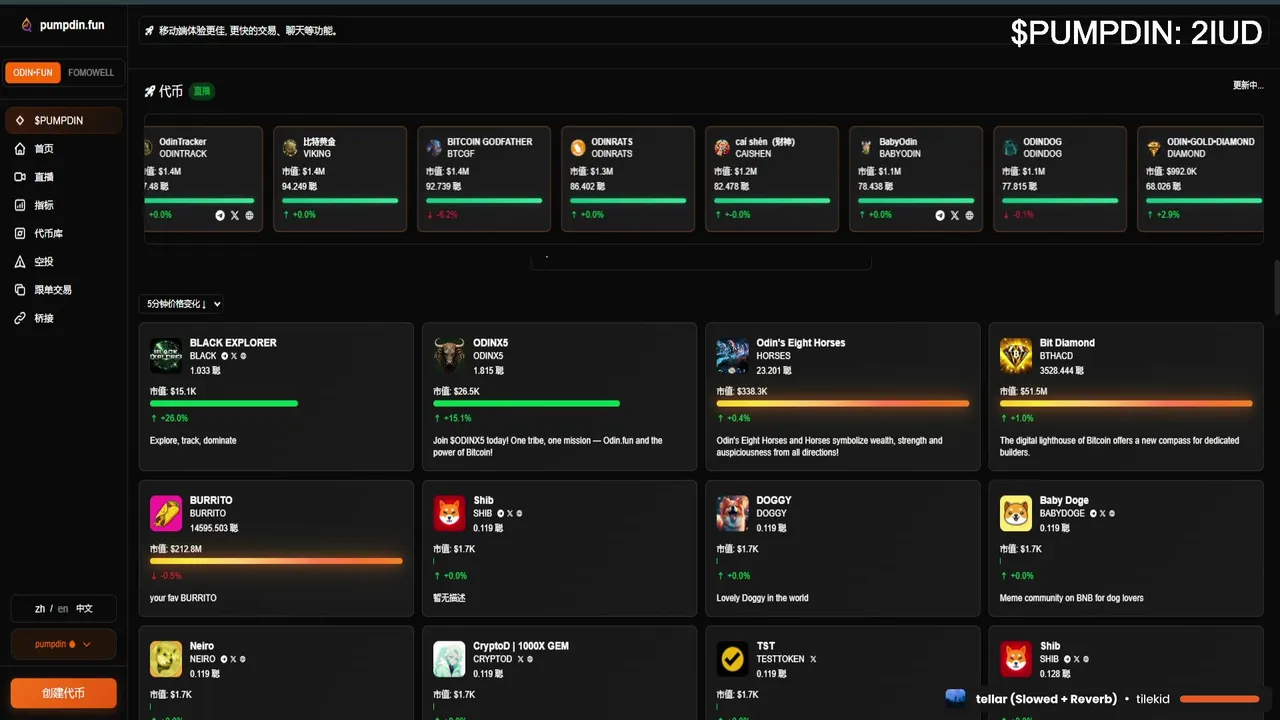Viewport: 1280px width, 720px height.
Task: Open TST TESTTOKEN X link icon
Action: pos(813,659)
